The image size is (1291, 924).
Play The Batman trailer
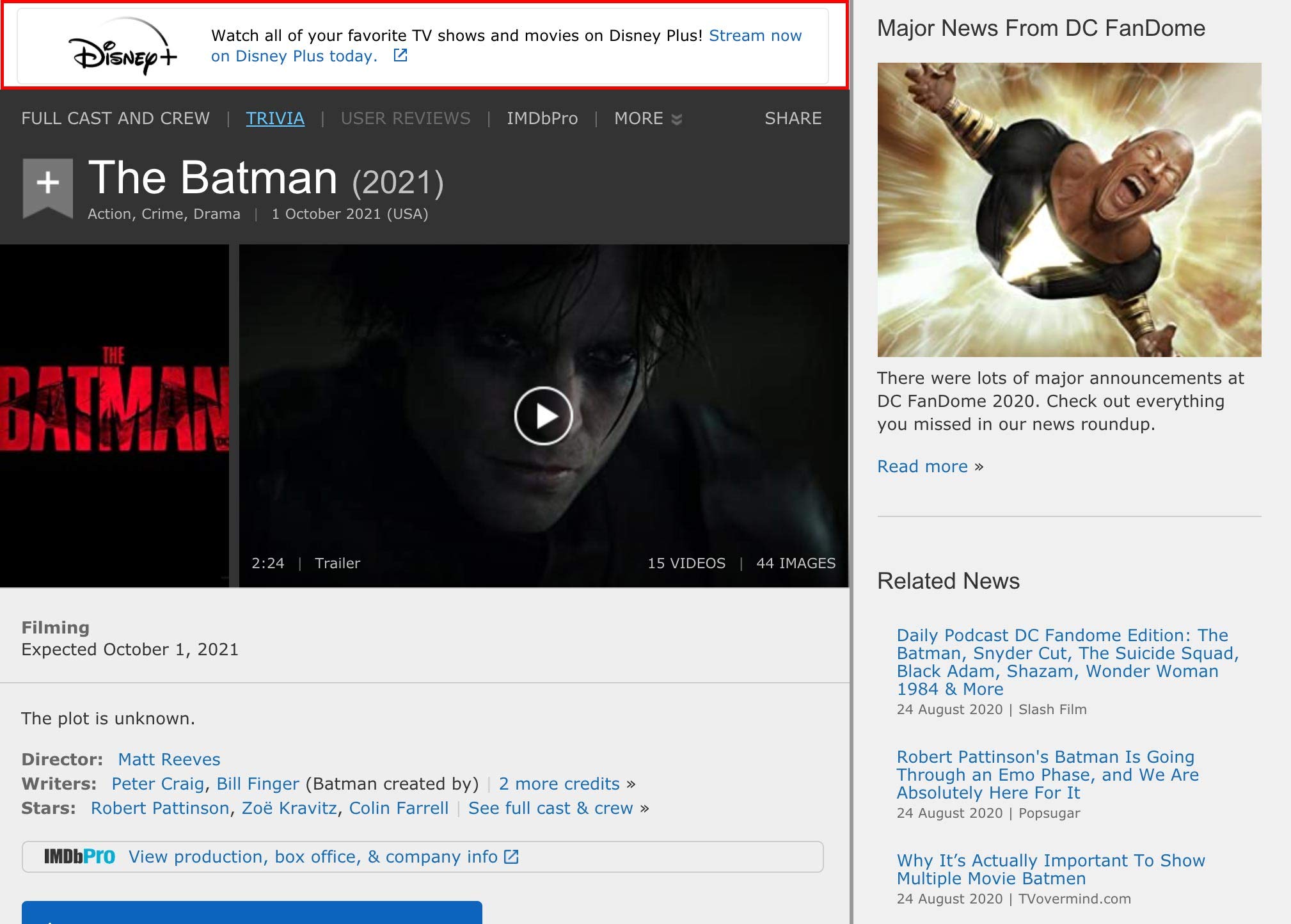543,416
